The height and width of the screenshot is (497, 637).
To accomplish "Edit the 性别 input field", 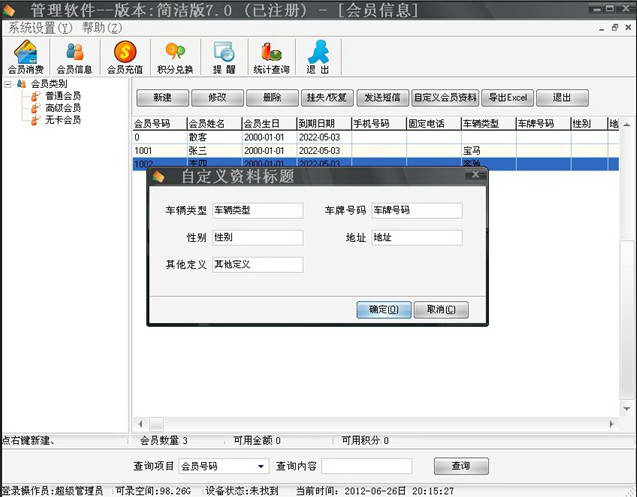I will tap(258, 238).
